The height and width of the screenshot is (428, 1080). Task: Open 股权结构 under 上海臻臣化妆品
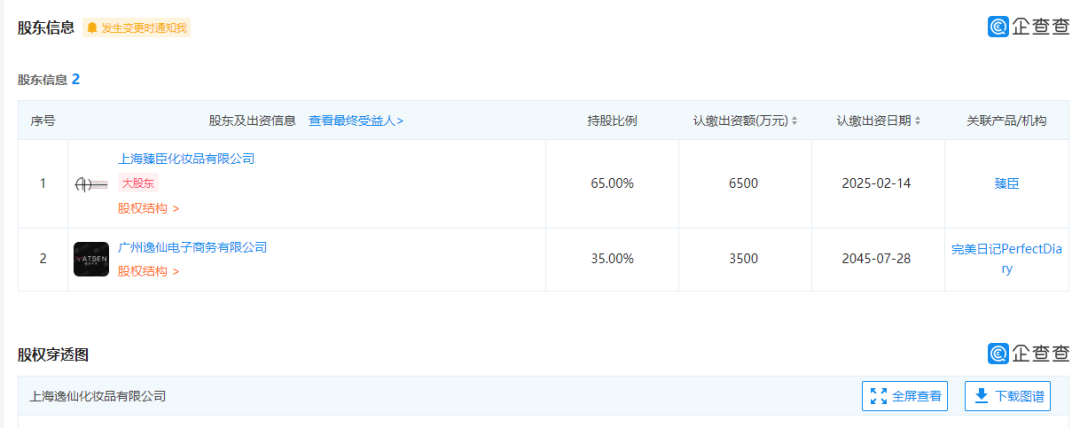(148, 208)
